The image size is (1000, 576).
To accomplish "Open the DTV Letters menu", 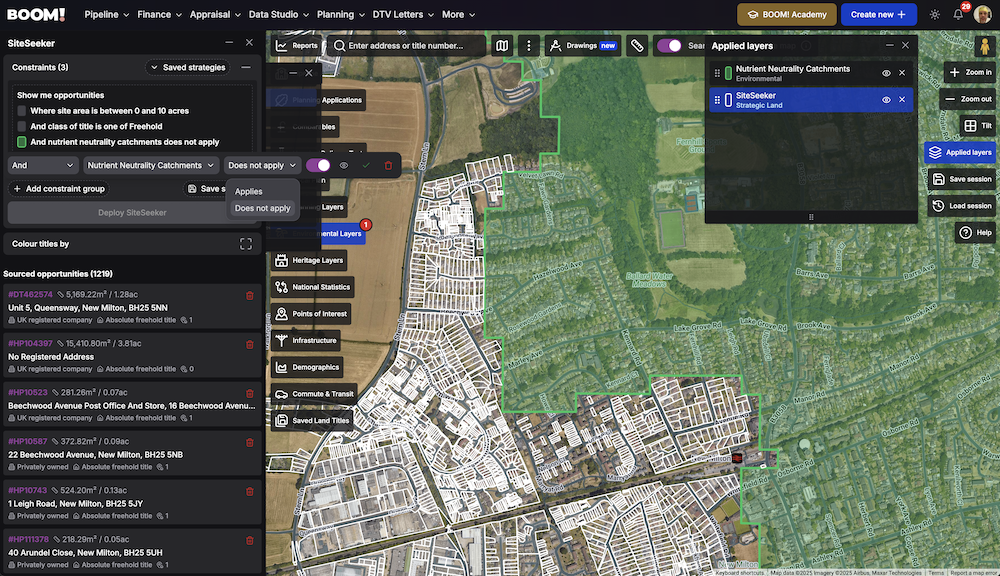I will pos(403,14).
